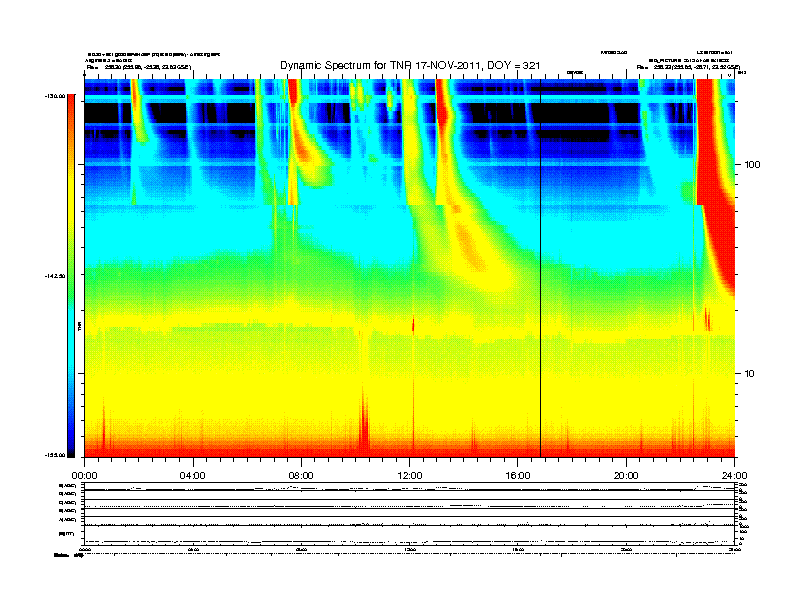This screenshot has width=792, height=612.
Task: Select the 20:00 tick label under the spectrum
Action: tap(626, 476)
